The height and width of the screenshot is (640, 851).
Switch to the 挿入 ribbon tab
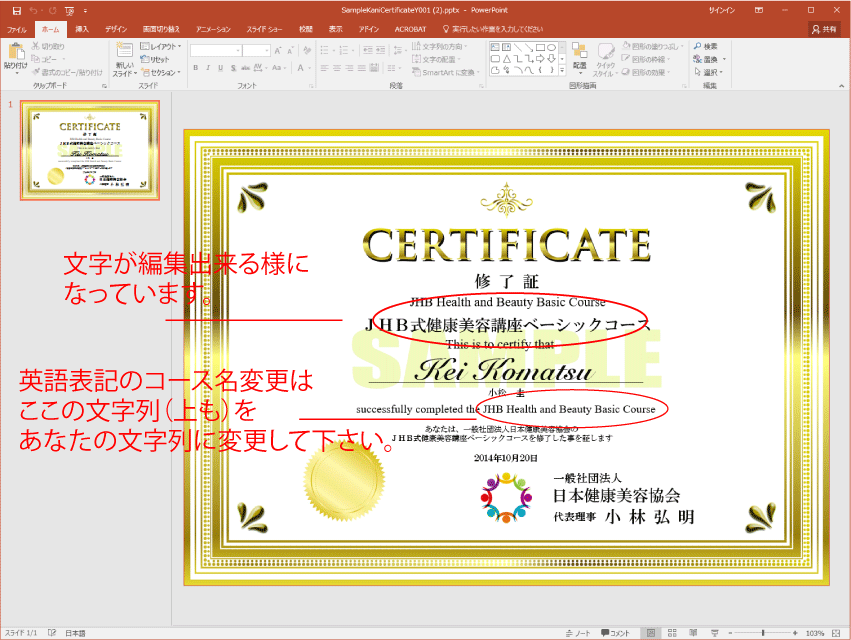coord(82,29)
